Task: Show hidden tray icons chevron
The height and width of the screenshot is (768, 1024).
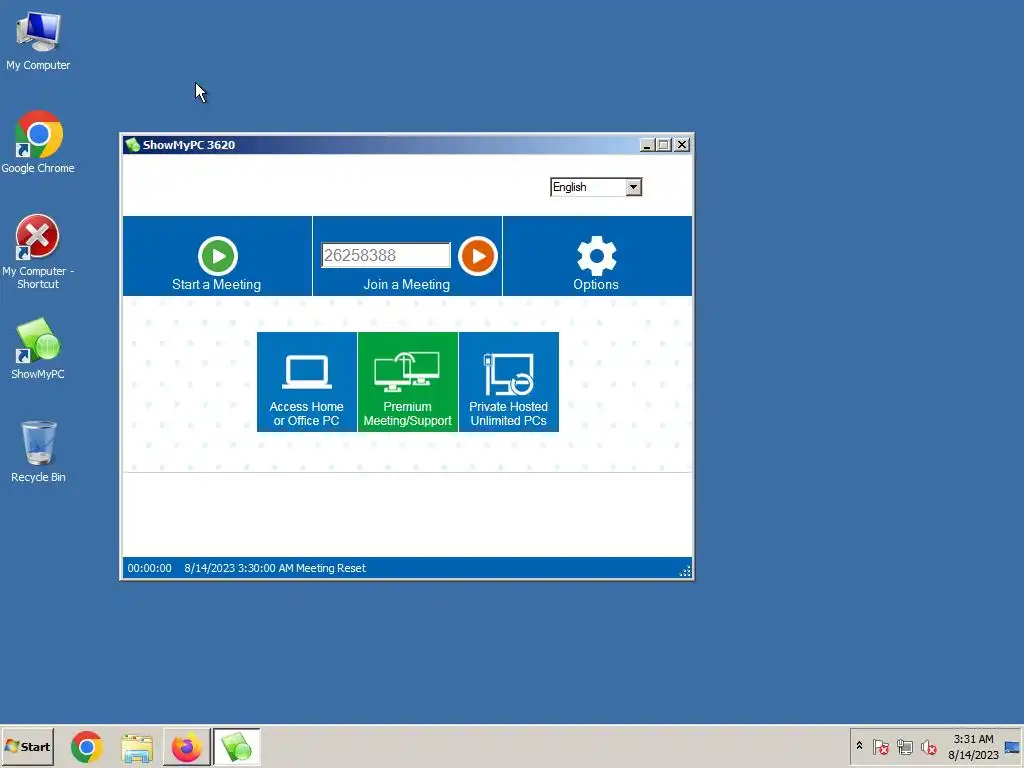Action: click(859, 746)
